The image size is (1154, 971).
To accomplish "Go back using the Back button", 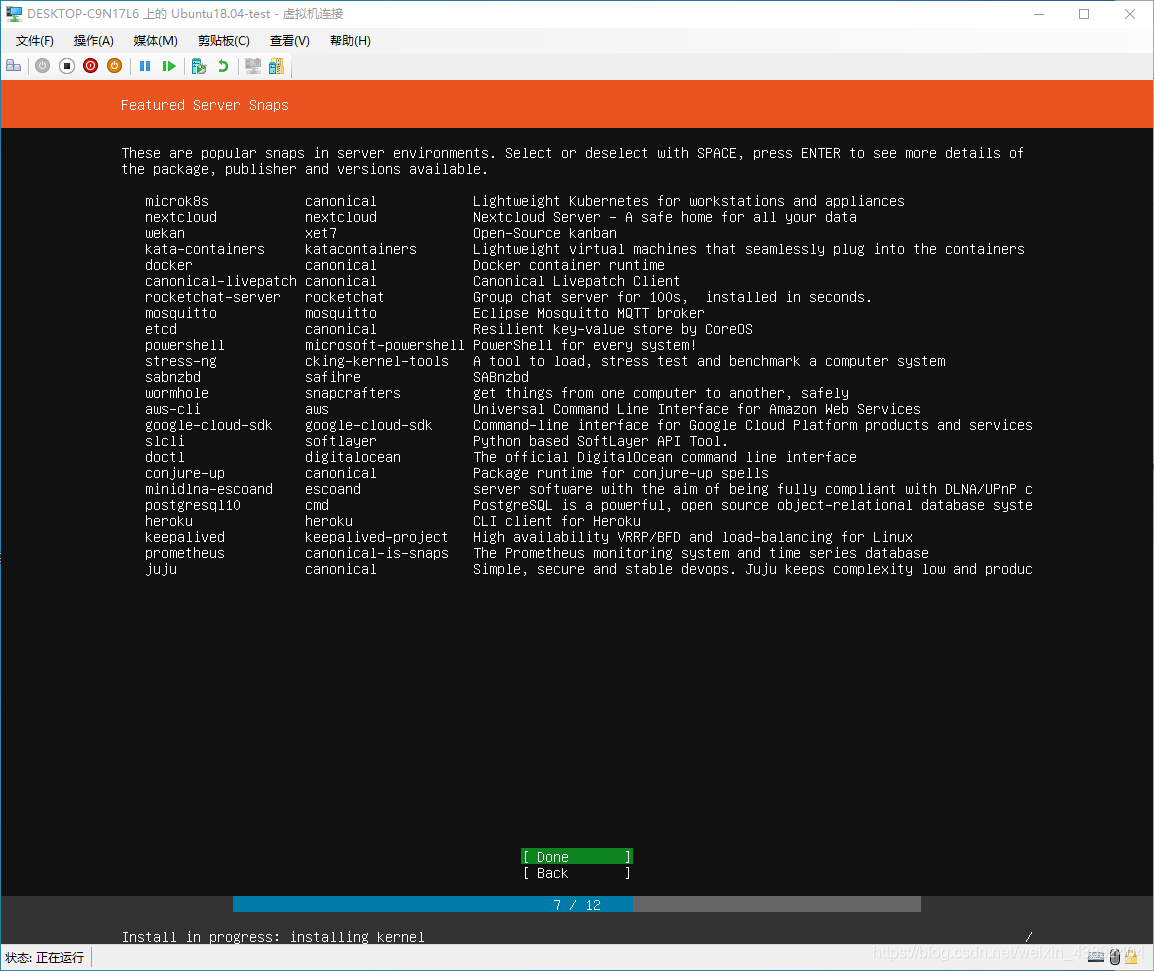I will click(x=577, y=873).
